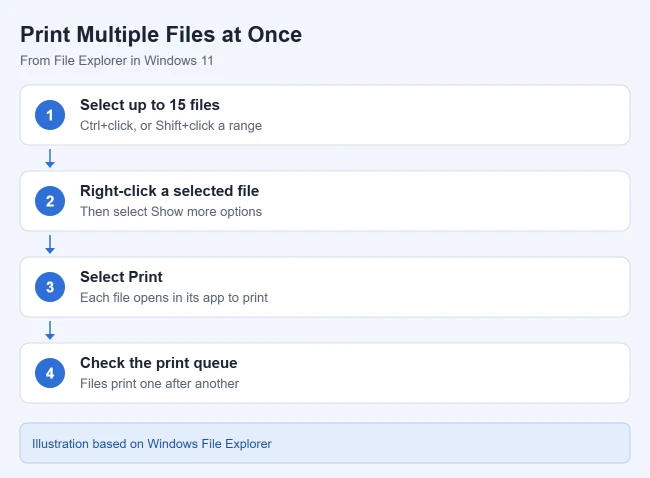This screenshot has height=478, width=650.
Task: Click 'Each file opens in its app to print'
Action: tap(174, 298)
